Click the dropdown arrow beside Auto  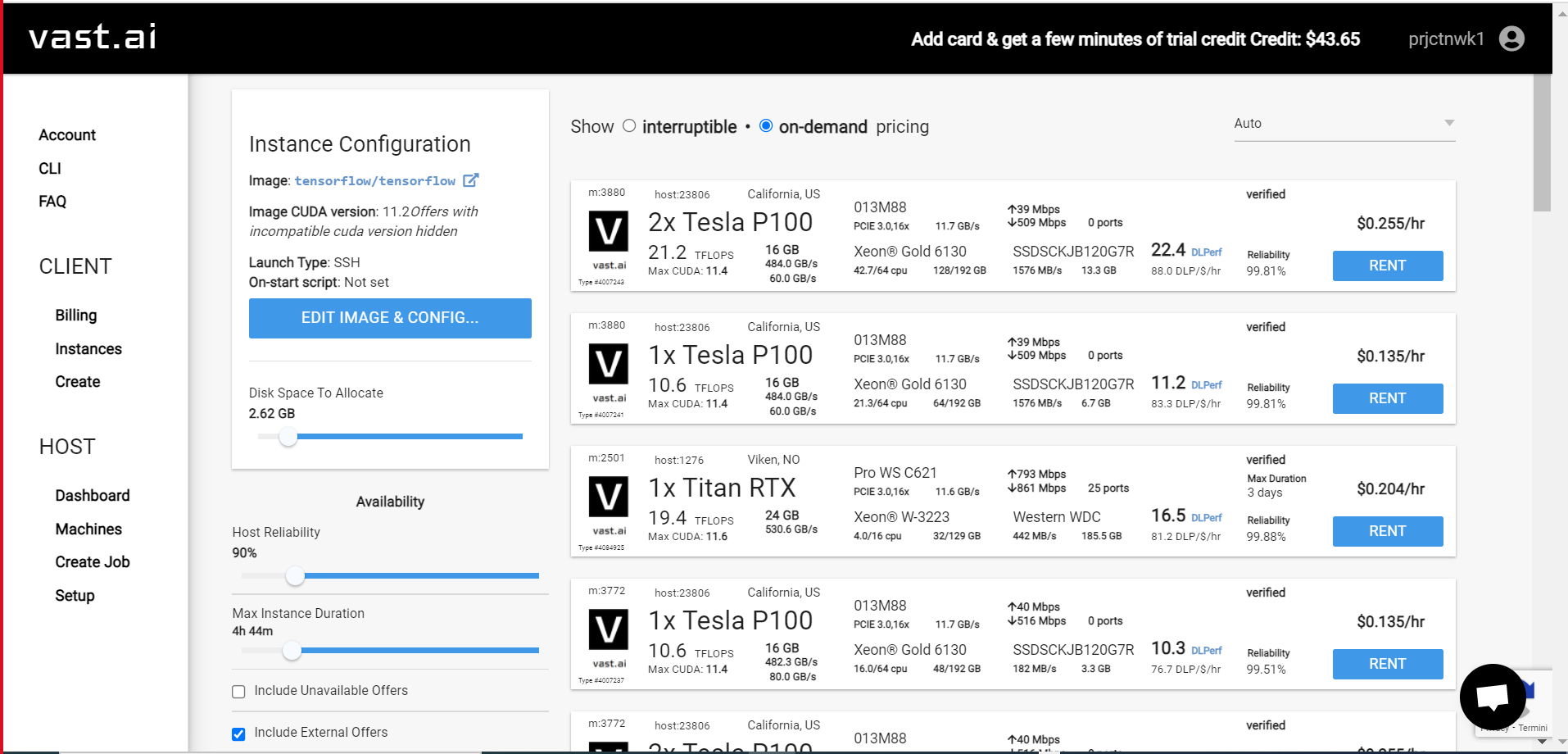[x=1449, y=123]
